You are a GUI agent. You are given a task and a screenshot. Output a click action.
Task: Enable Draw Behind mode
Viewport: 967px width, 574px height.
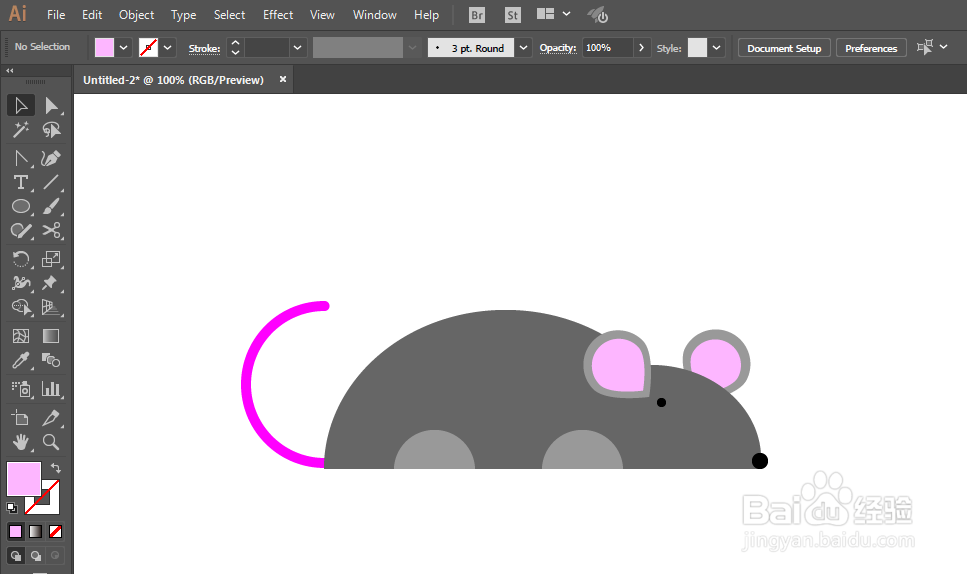[x=36, y=556]
